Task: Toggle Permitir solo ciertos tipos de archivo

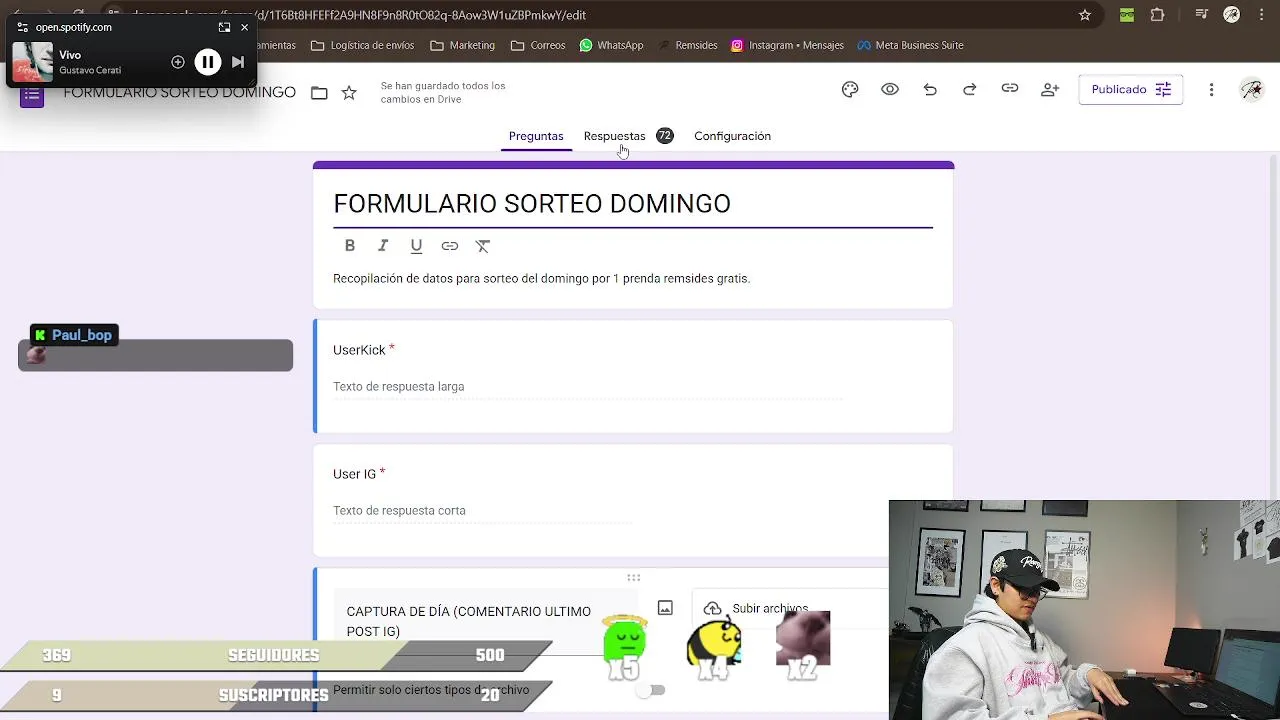Action: [651, 690]
